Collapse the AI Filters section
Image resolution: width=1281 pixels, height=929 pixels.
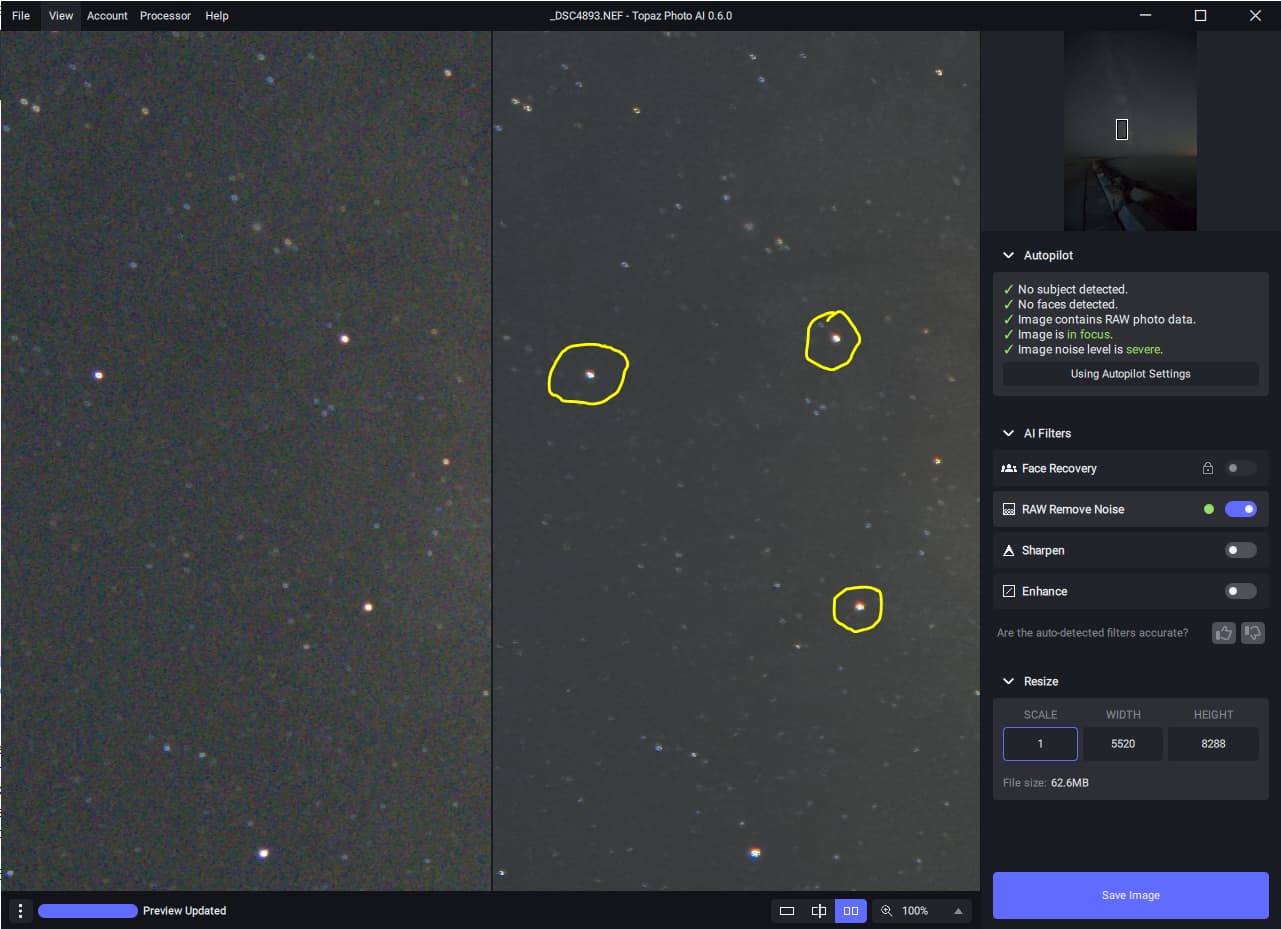click(1008, 434)
